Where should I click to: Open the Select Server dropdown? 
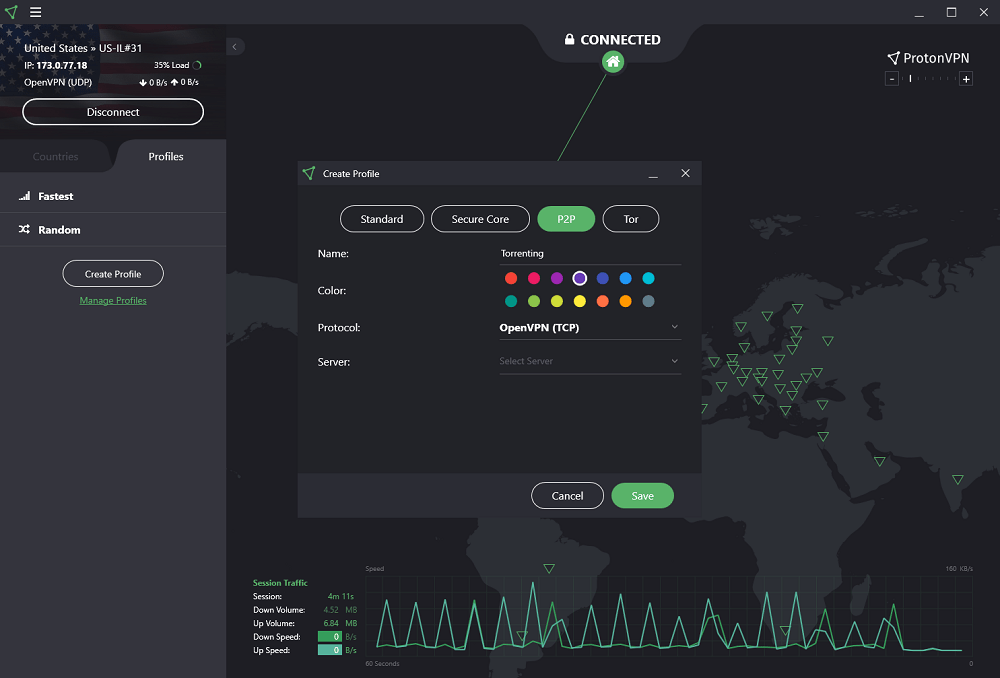(x=590, y=361)
